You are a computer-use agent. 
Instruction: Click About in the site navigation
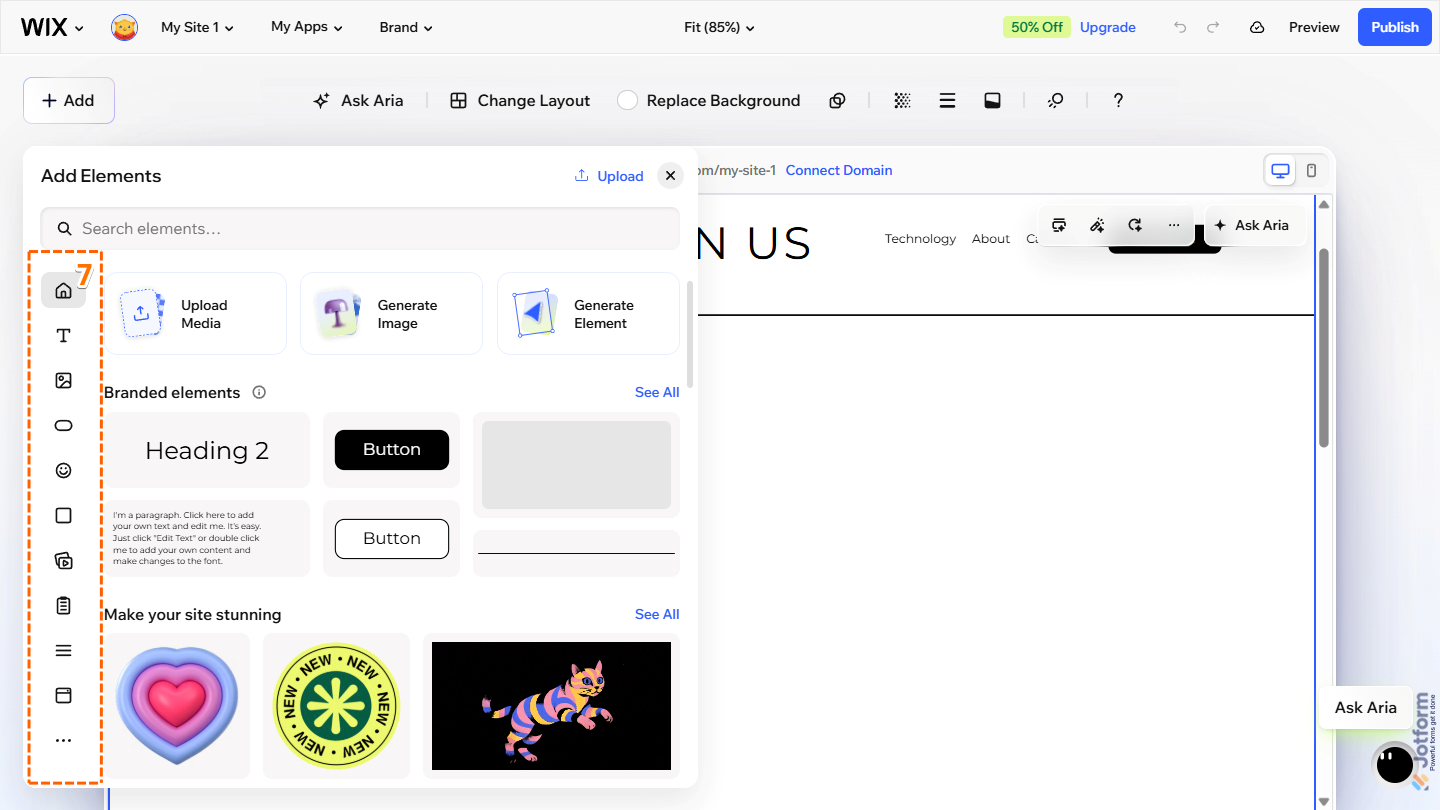[x=991, y=238]
